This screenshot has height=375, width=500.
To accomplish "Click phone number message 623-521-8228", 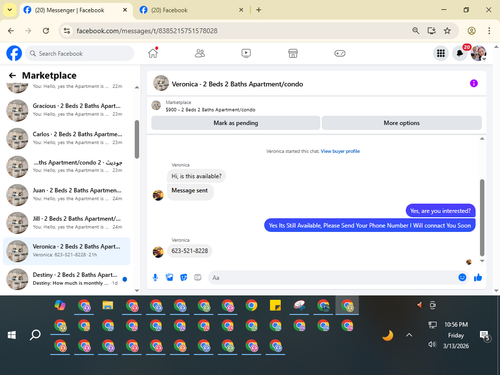I will 189,251.
